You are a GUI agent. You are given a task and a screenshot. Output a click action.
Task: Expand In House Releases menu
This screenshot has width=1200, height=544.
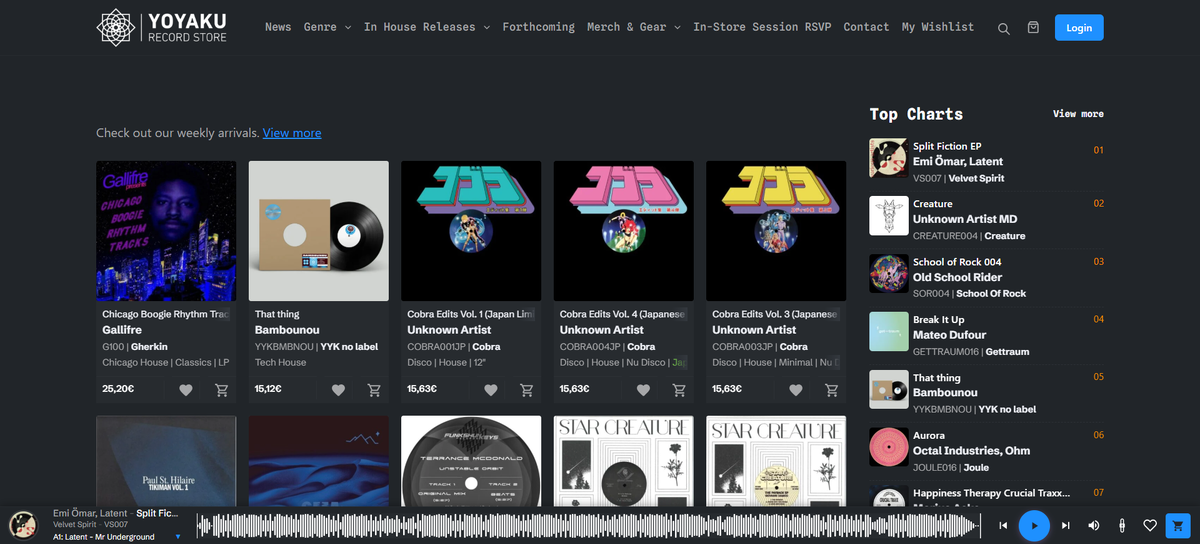[427, 27]
